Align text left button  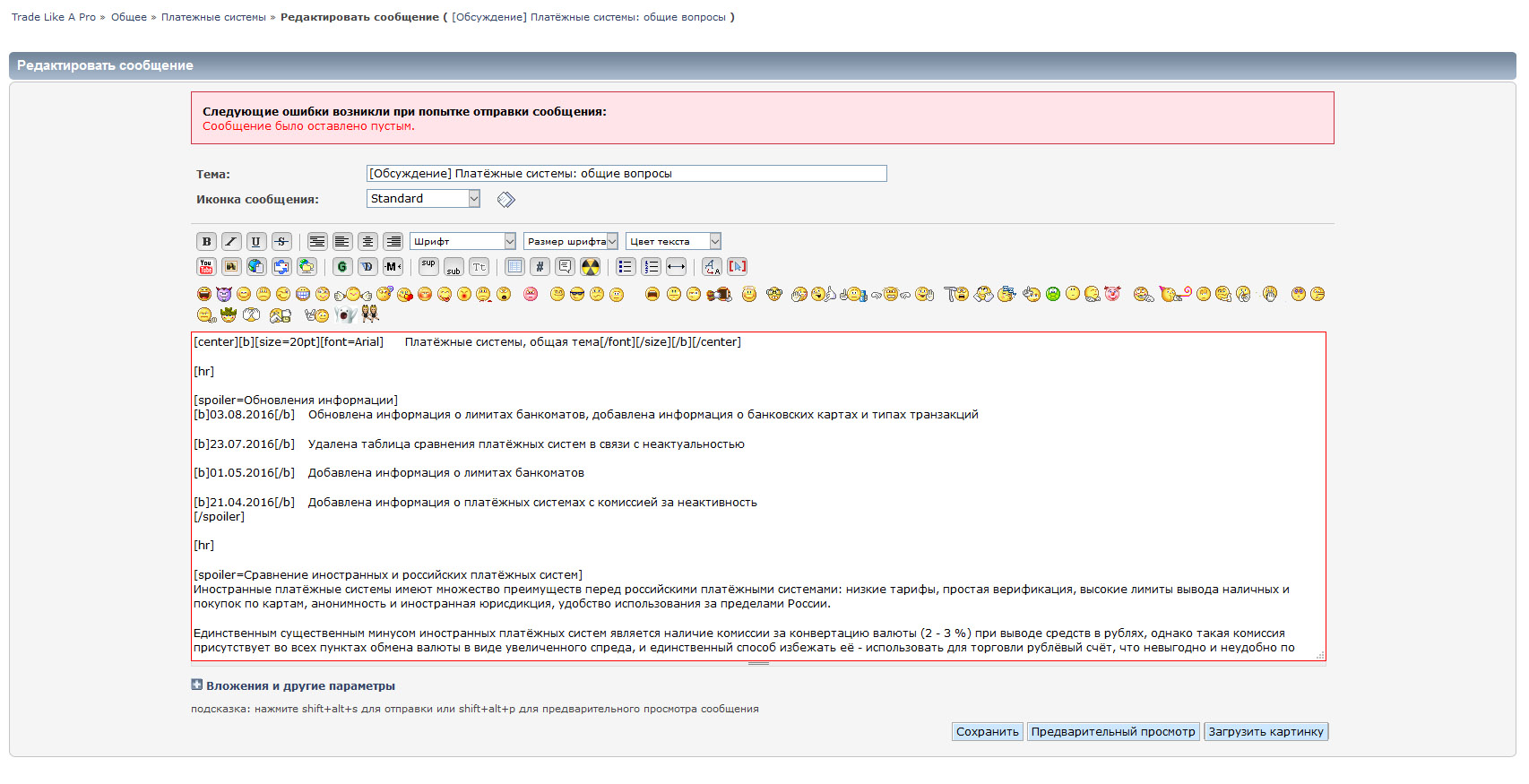[x=342, y=241]
